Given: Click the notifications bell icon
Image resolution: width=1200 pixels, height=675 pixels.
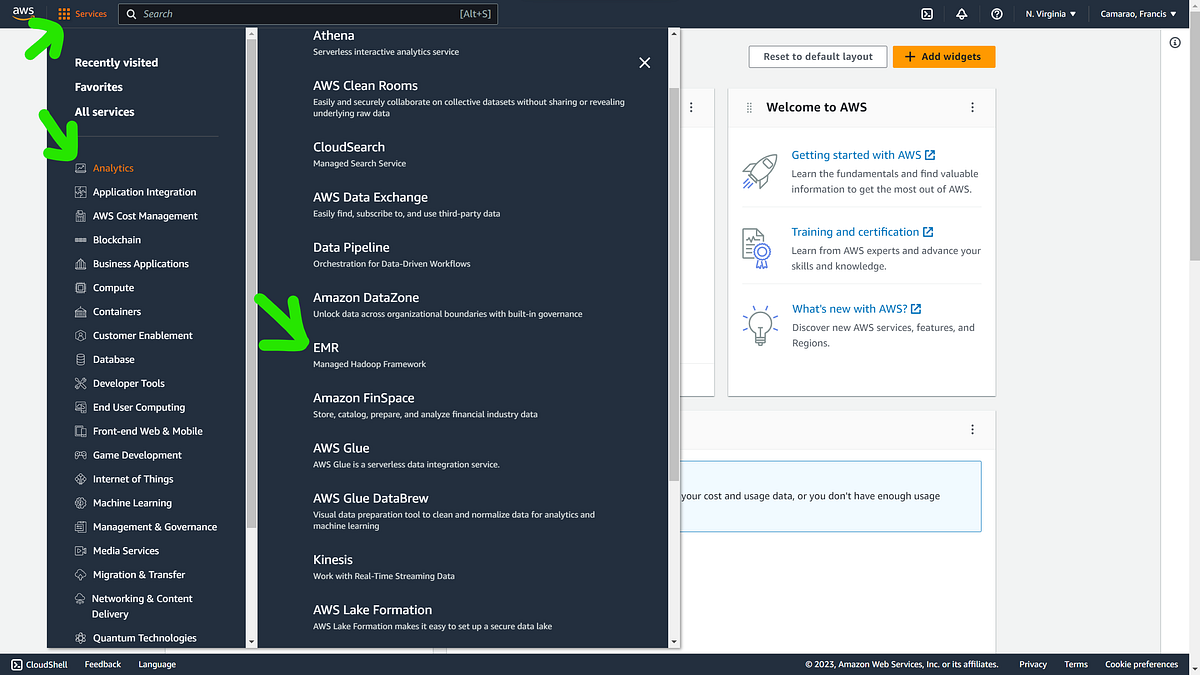Looking at the screenshot, I should click(962, 13).
